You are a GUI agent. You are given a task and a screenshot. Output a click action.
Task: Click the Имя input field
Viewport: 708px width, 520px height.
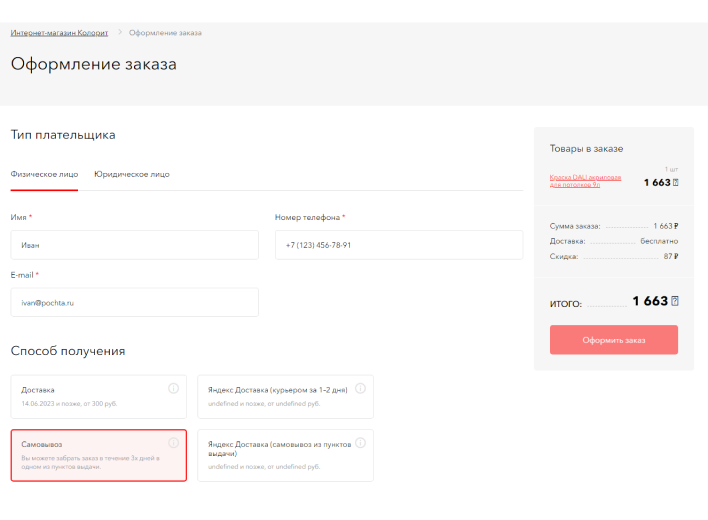(x=134, y=245)
